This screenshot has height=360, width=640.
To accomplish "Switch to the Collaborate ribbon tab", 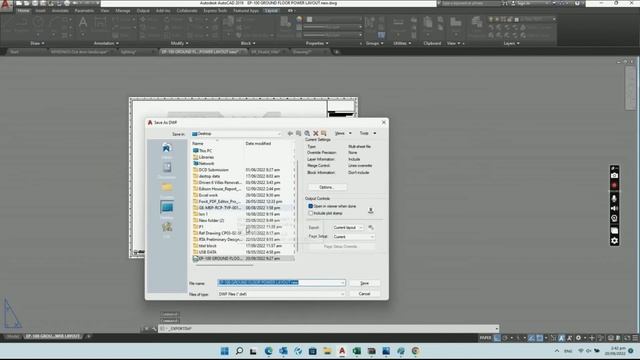I will pos(187,11).
